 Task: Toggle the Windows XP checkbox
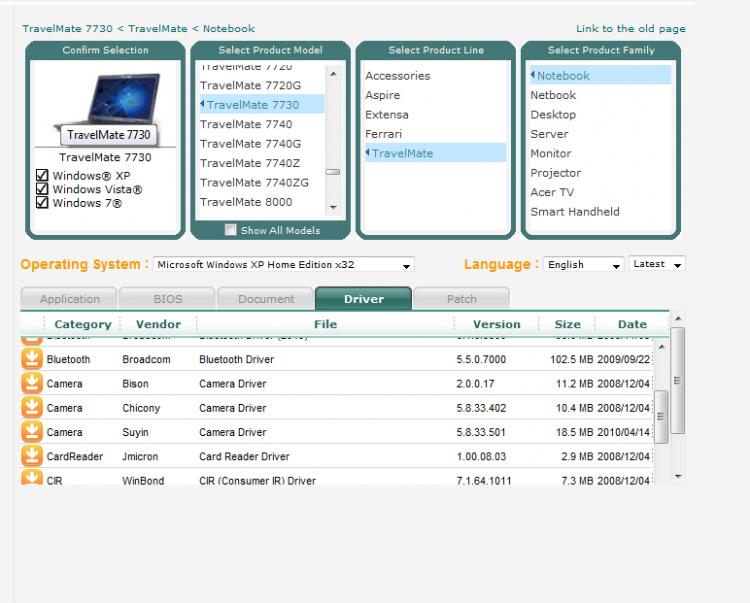tap(42, 175)
